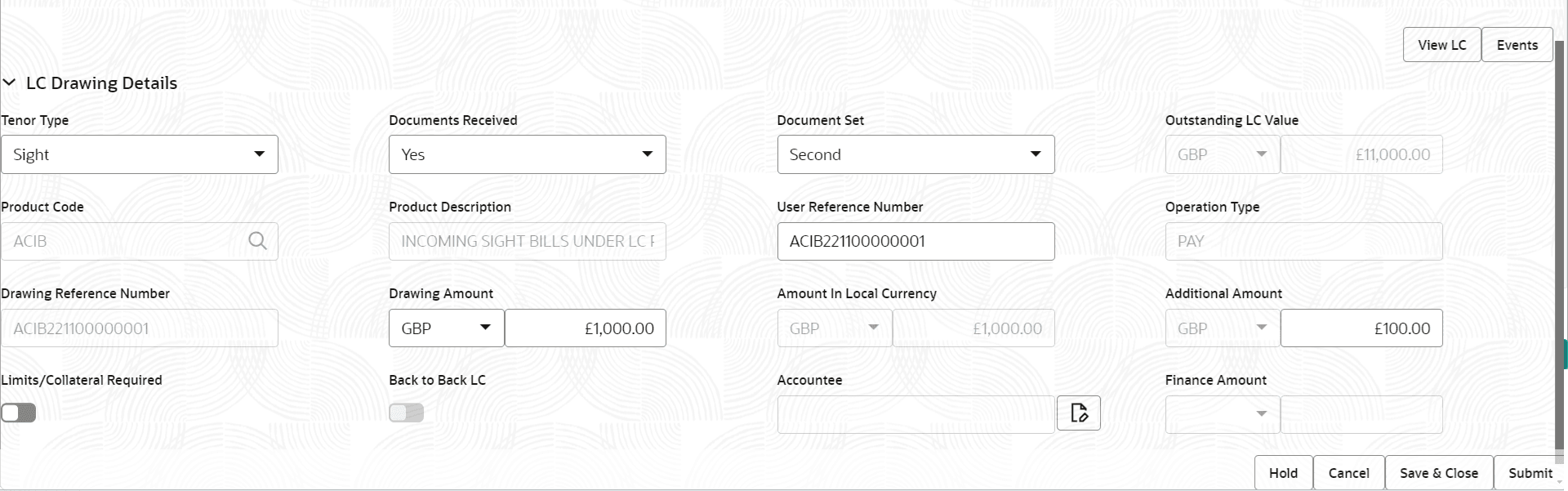This screenshot has height=491, width=1568.
Task: Open the Accountee party lookup icon
Action: click(x=1078, y=413)
